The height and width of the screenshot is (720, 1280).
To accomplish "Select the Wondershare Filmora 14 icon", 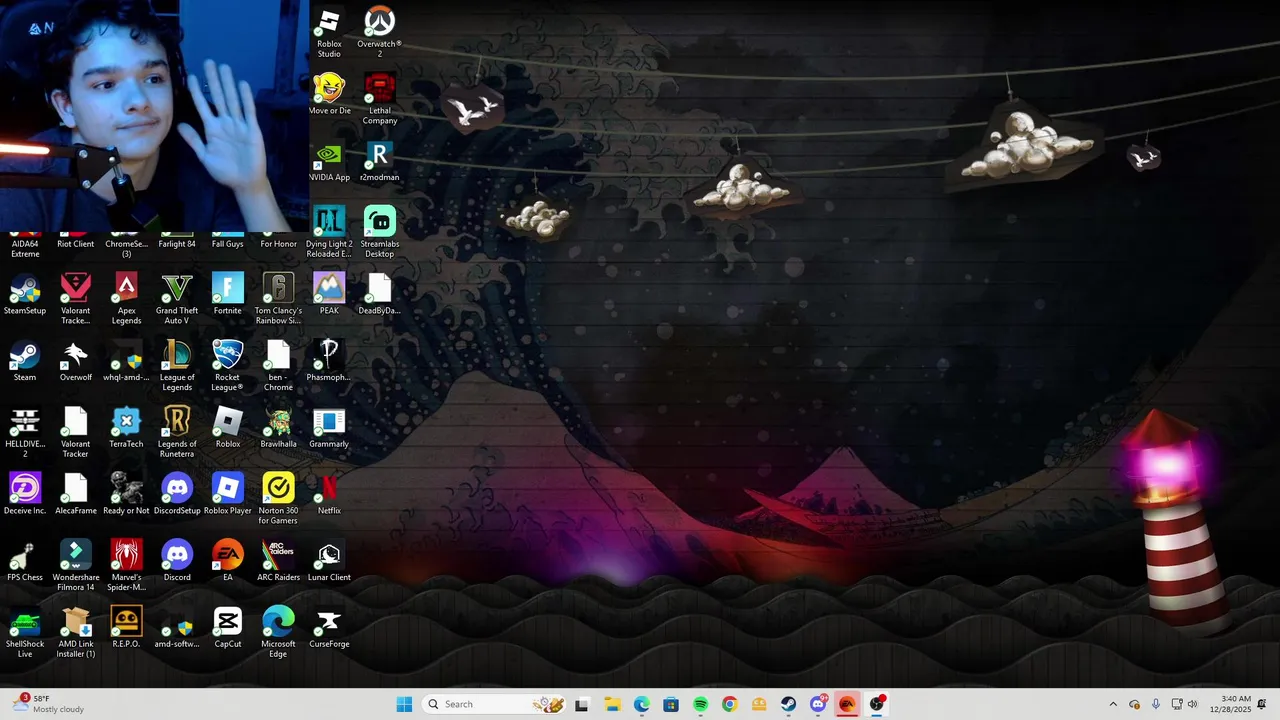I will tap(76, 566).
